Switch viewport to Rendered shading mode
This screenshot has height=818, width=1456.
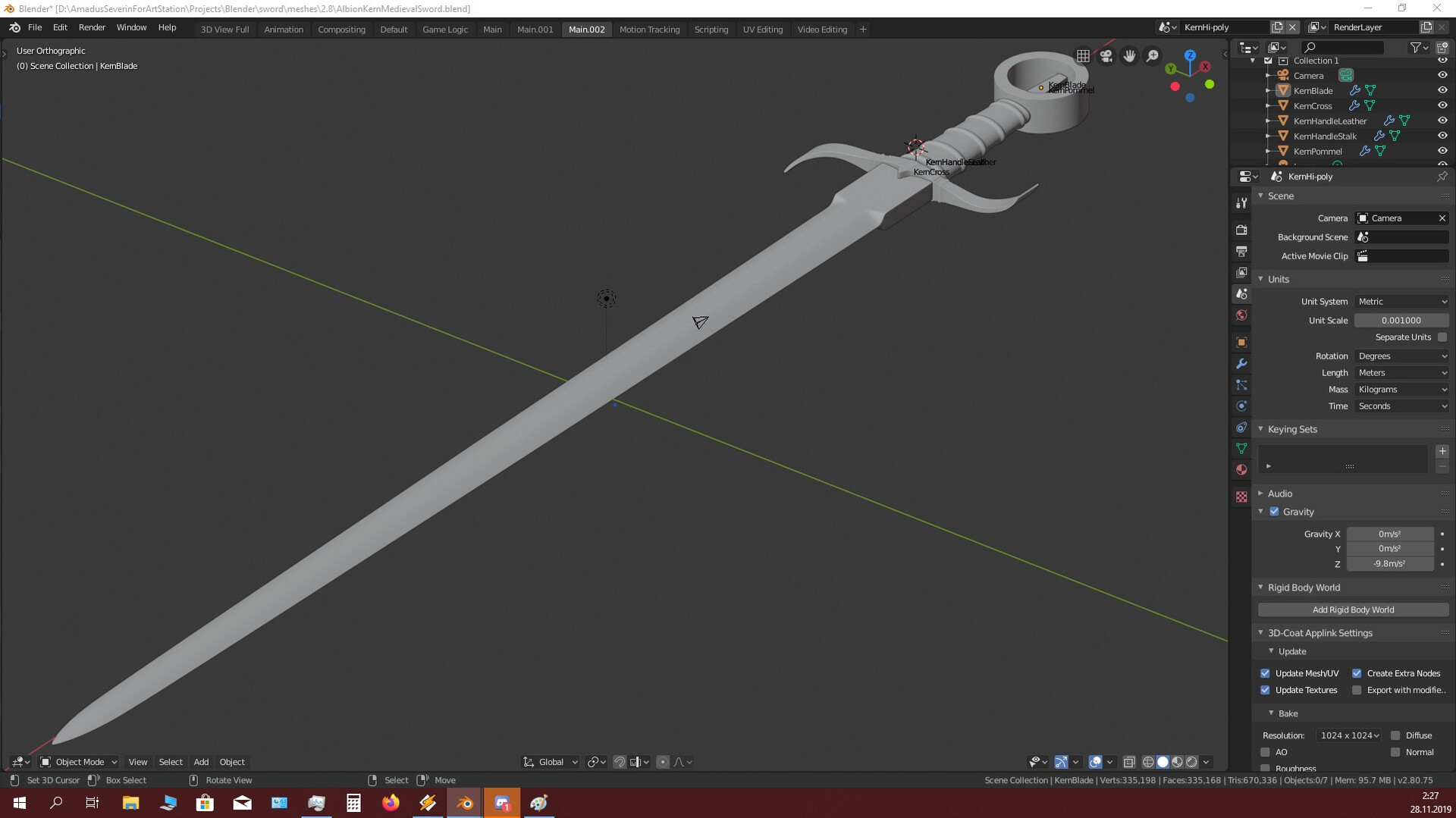1192,762
